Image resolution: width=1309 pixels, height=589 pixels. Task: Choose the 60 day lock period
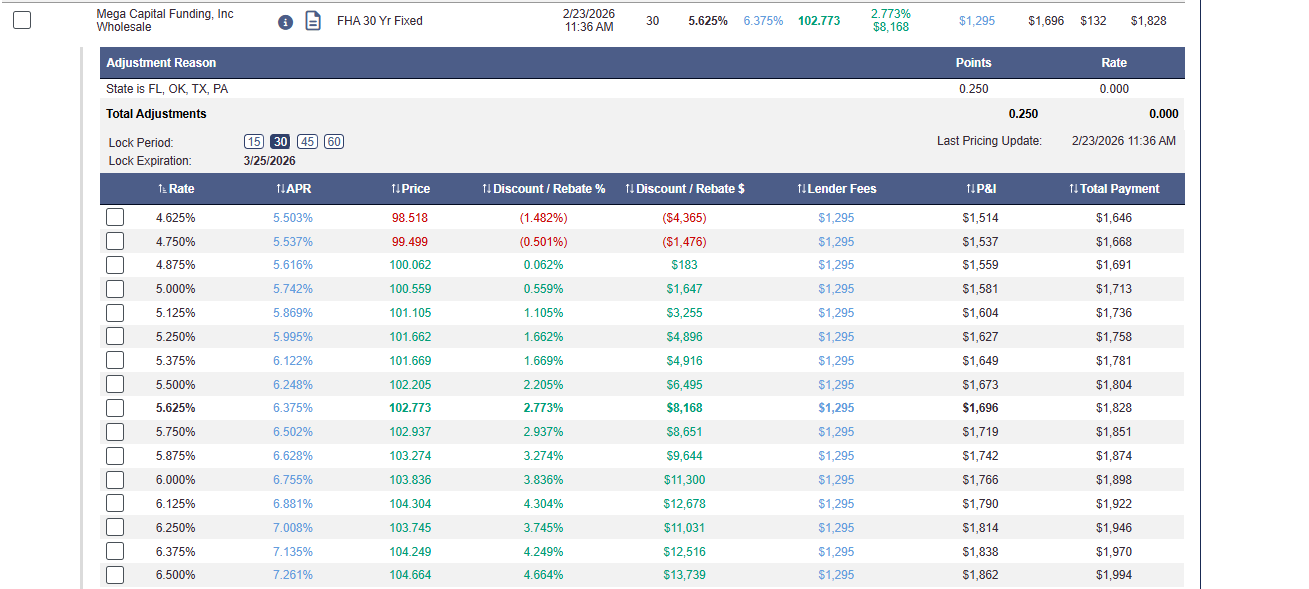point(334,142)
